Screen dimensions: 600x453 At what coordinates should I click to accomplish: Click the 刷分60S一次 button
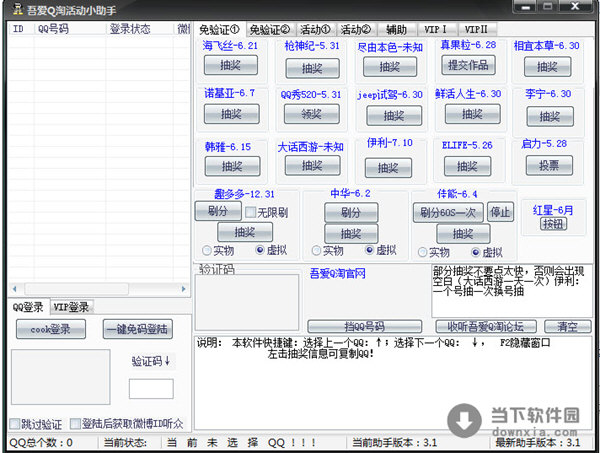click(447, 212)
